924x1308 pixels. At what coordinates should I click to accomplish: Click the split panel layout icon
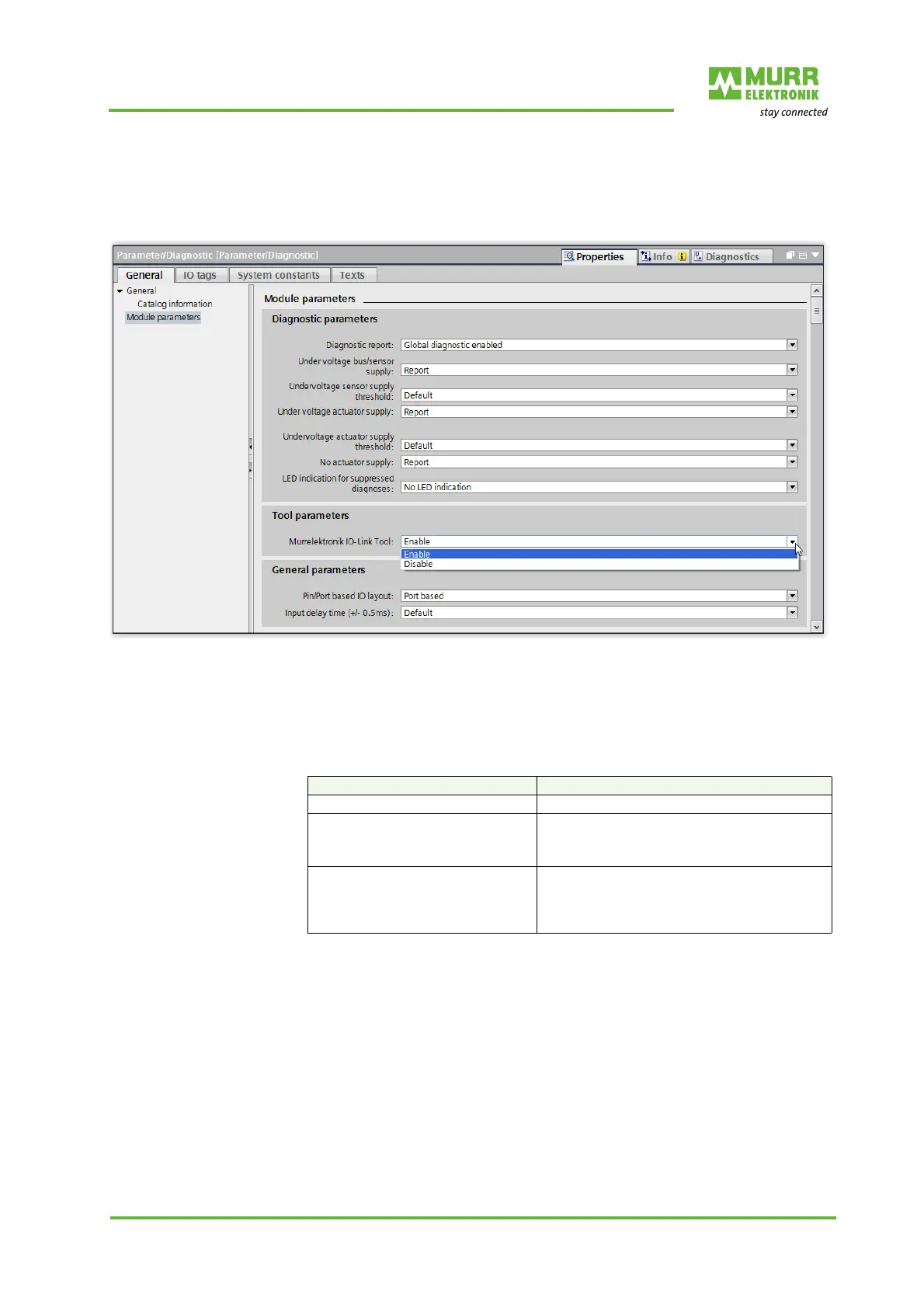(x=802, y=255)
